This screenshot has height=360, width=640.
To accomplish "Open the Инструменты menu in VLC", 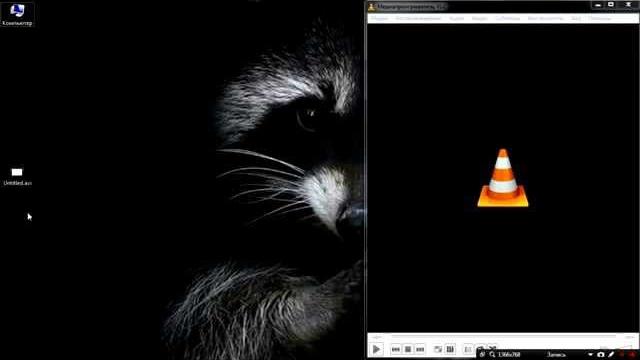I will tap(545, 18).
